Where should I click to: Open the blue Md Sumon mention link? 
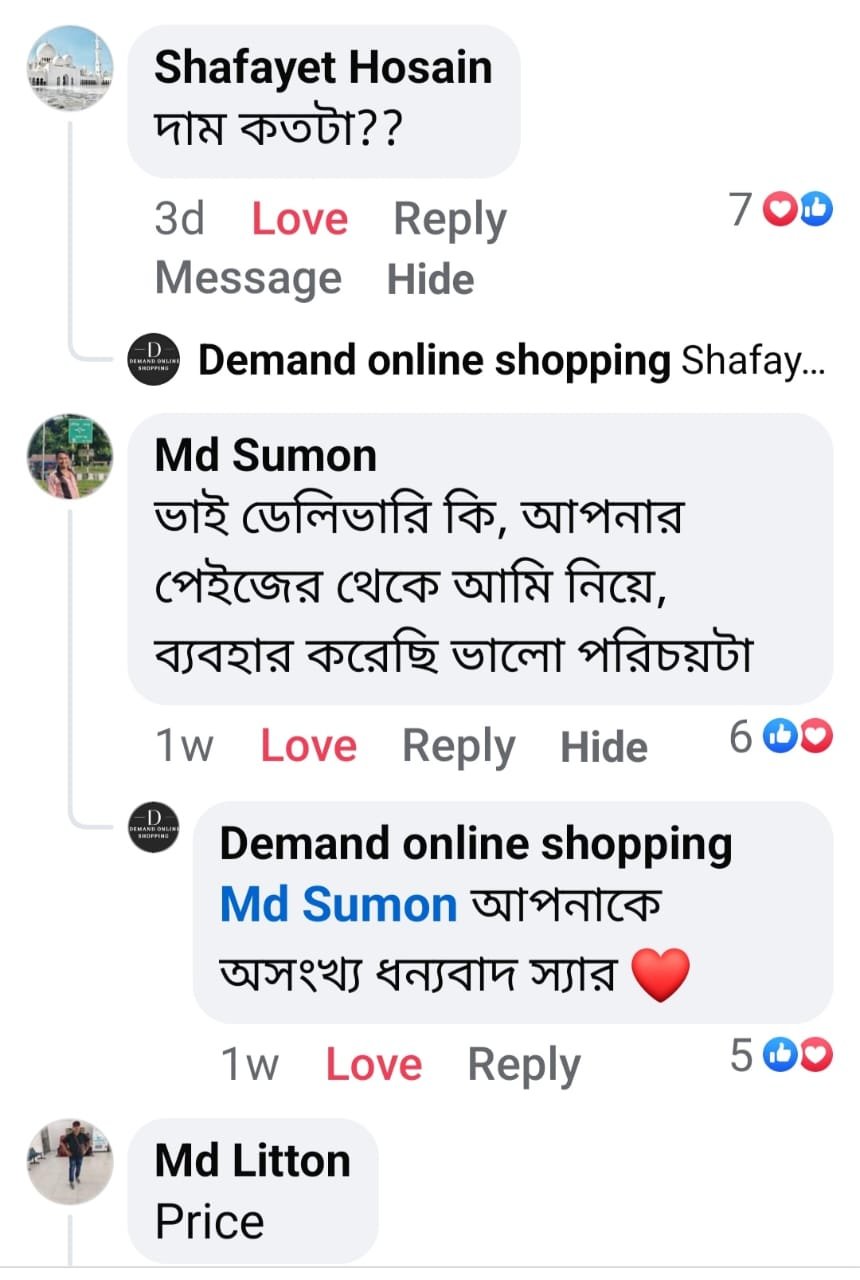[x=338, y=905]
